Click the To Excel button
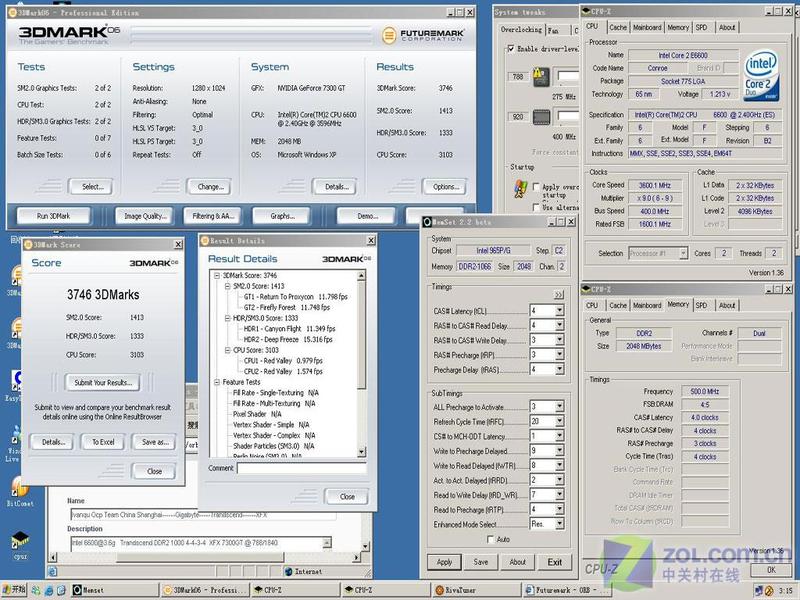This screenshot has height=600, width=800. pyautogui.click(x=103, y=442)
